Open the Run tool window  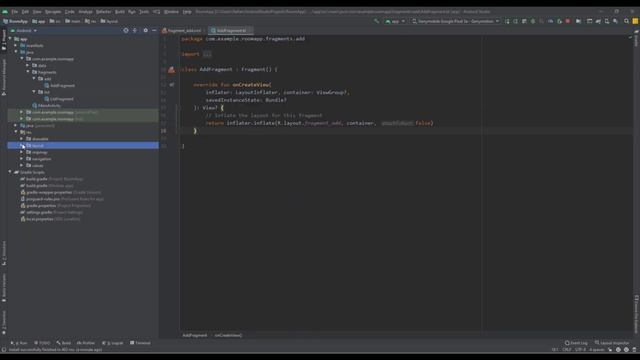19,343
